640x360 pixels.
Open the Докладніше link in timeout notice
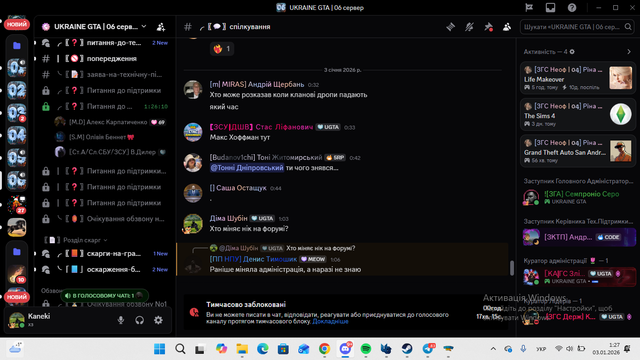click(x=330, y=322)
